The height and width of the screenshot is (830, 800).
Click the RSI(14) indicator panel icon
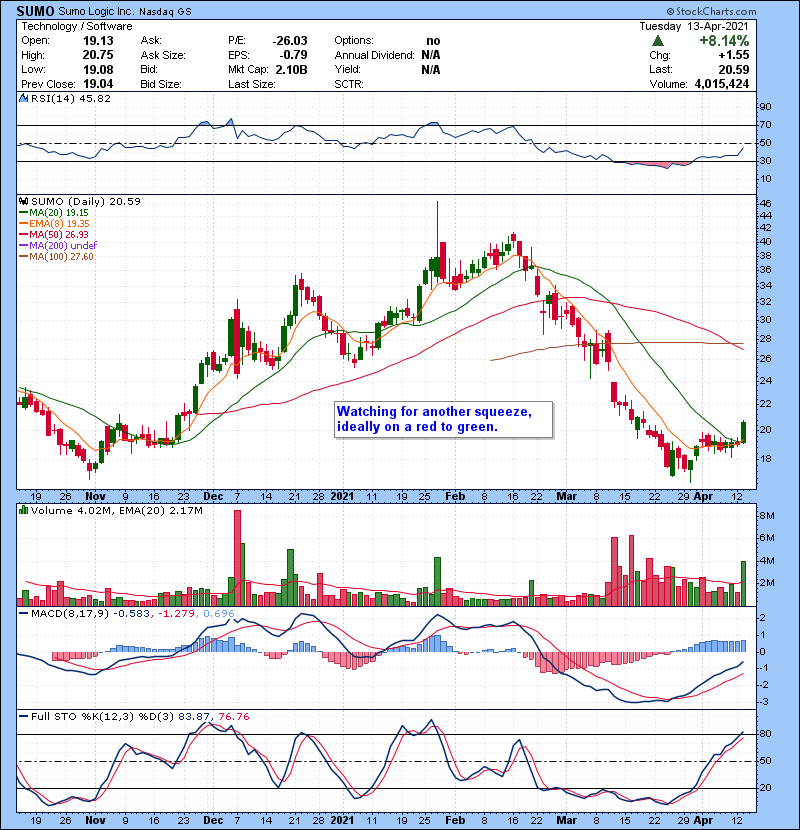click(x=23, y=98)
